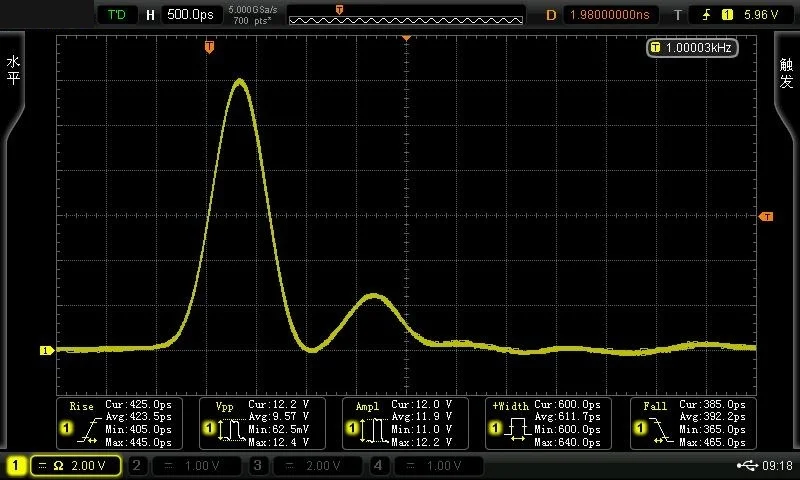Click the T'D trigger status indicator

click(117, 14)
